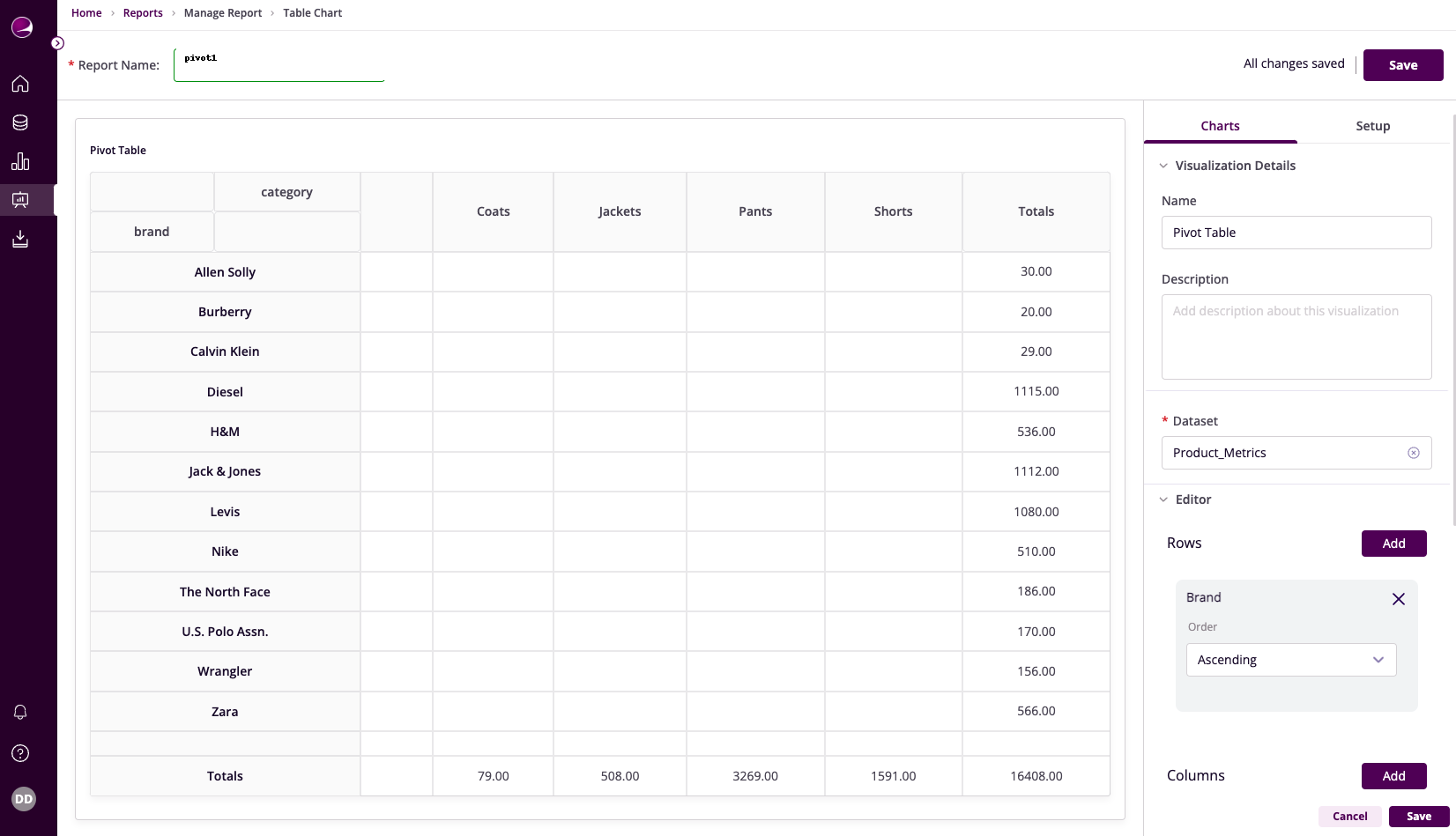This screenshot has height=836, width=1456.
Task: Select the Charts tab
Action: [1219, 126]
